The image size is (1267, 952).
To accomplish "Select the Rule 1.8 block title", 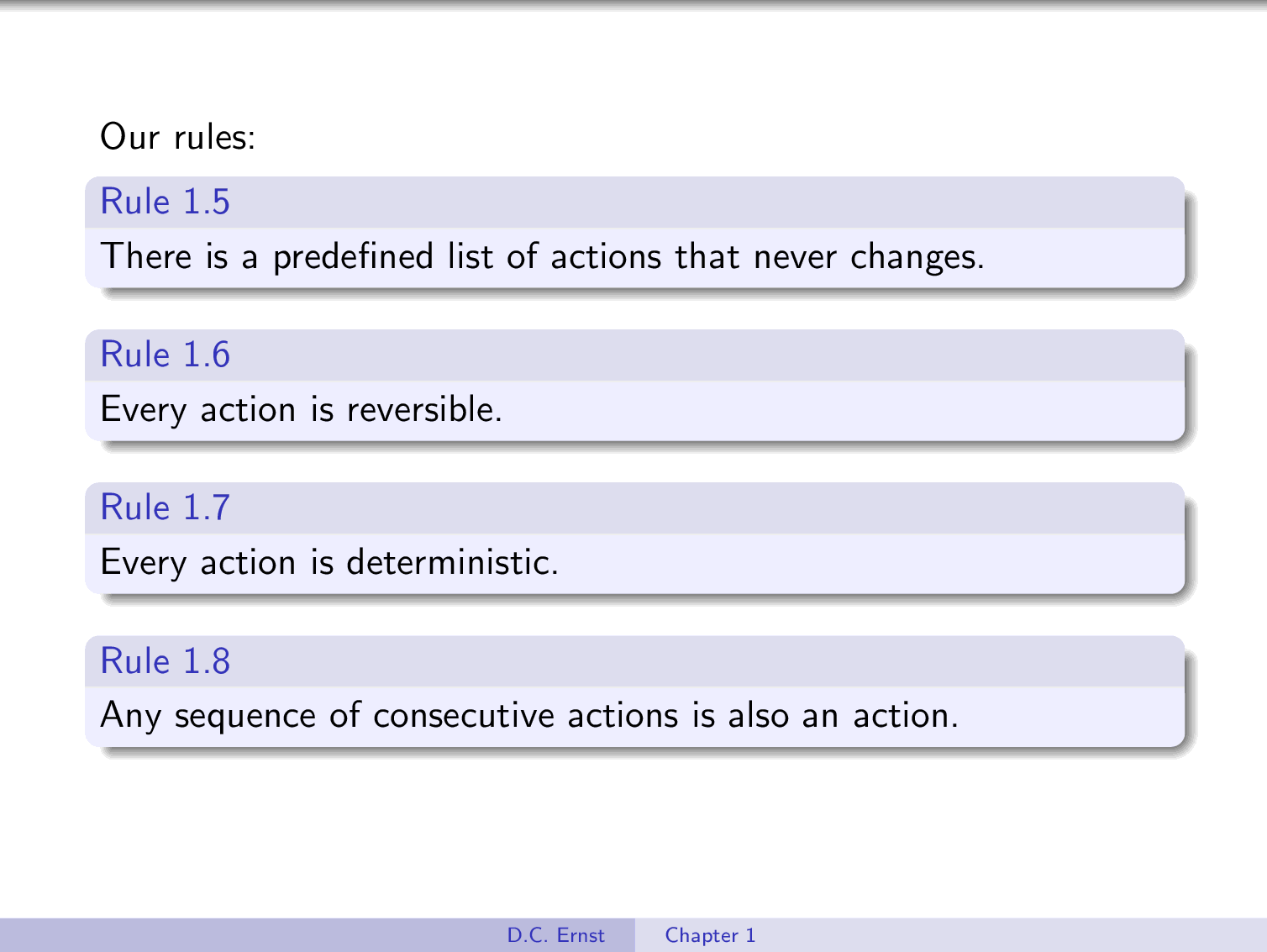I will (165, 662).
